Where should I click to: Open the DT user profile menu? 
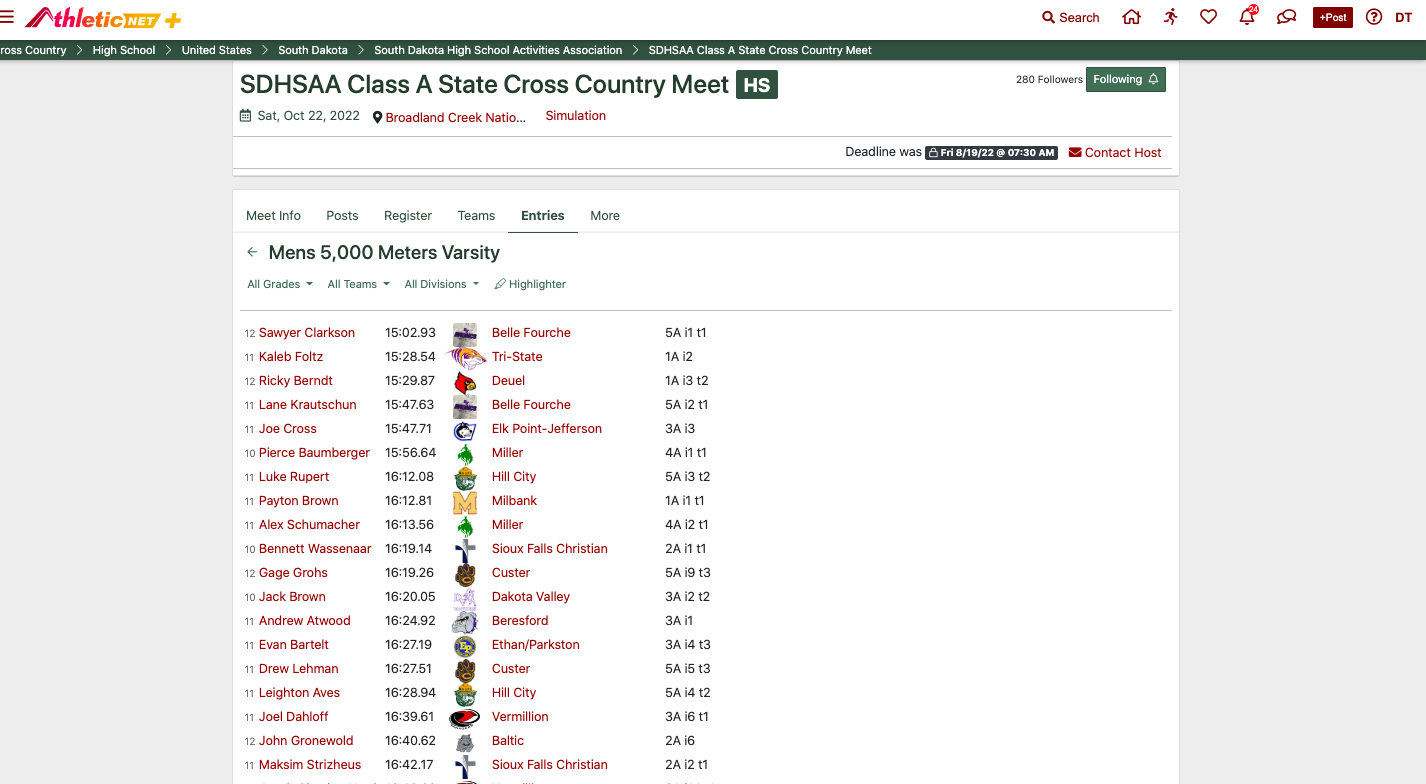pyautogui.click(x=1403, y=17)
